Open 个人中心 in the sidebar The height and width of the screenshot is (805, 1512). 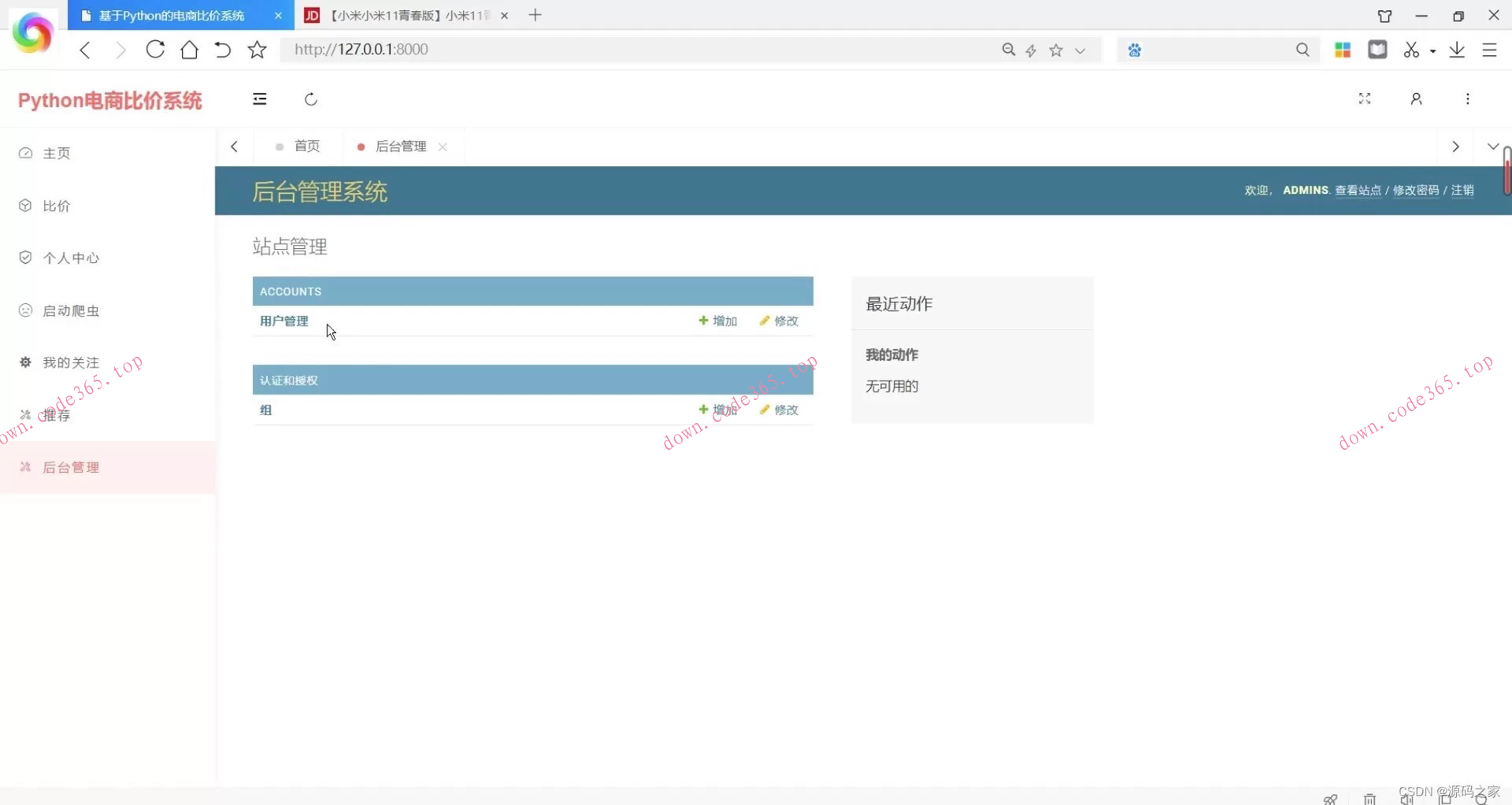click(x=108, y=258)
